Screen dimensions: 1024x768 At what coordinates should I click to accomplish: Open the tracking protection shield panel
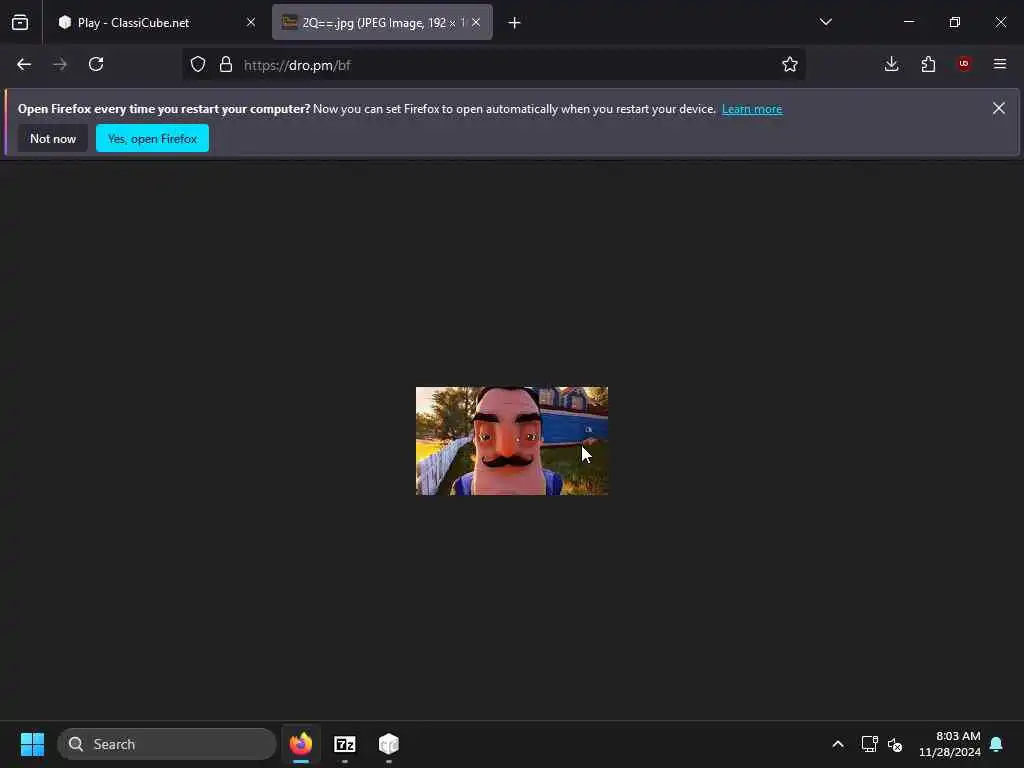coord(198,64)
